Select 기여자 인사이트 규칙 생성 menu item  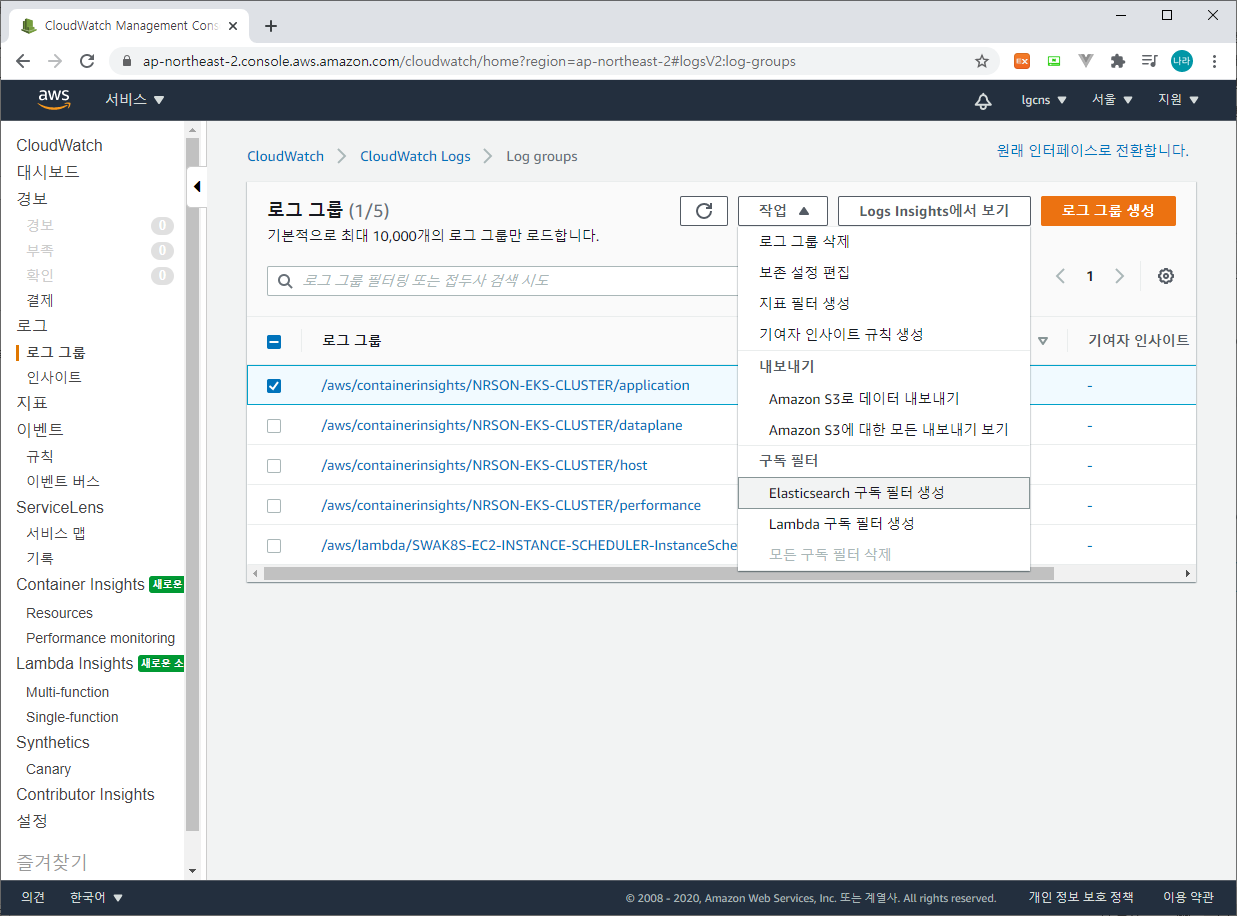[884, 334]
